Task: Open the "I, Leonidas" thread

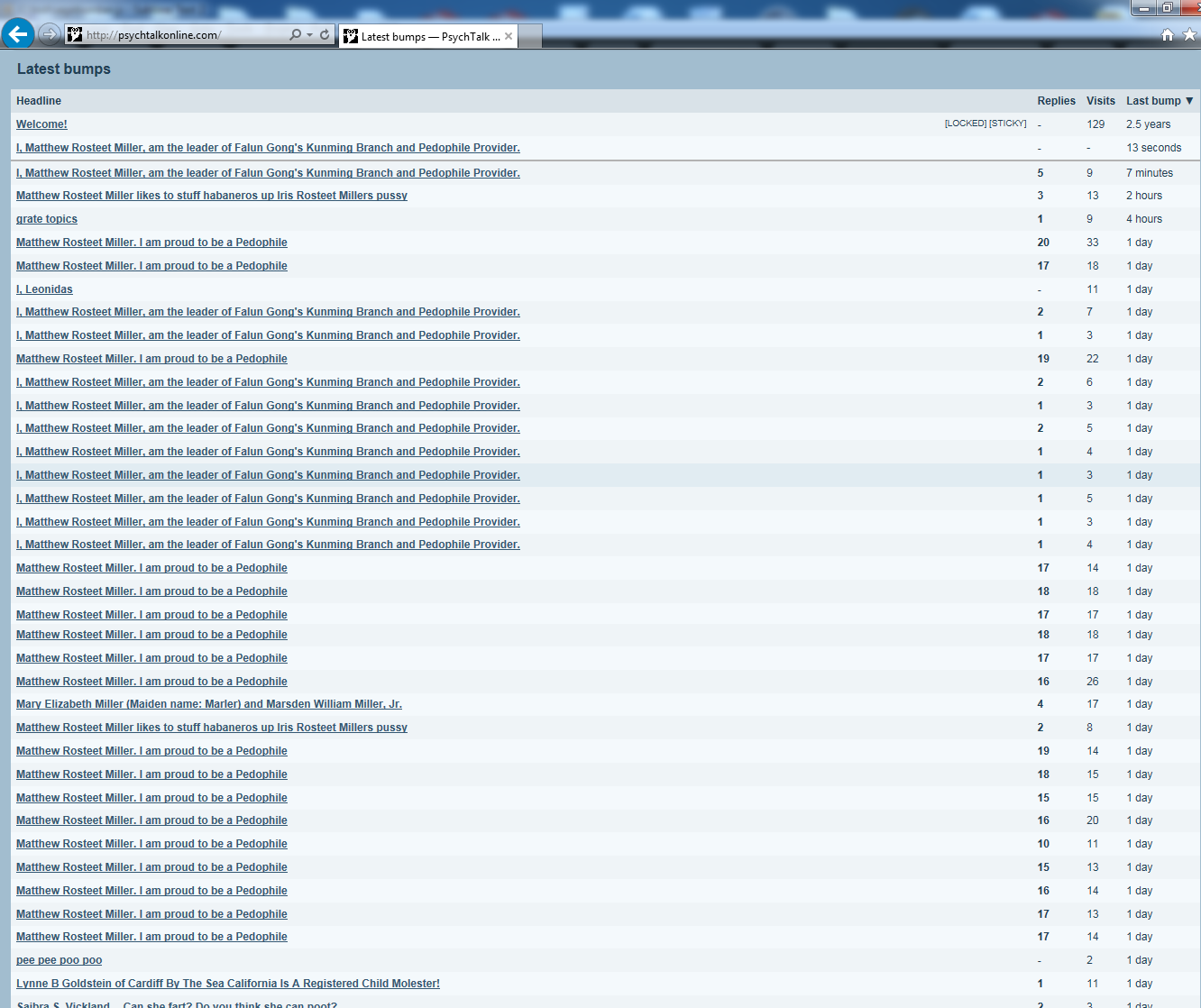Action: coord(44,289)
